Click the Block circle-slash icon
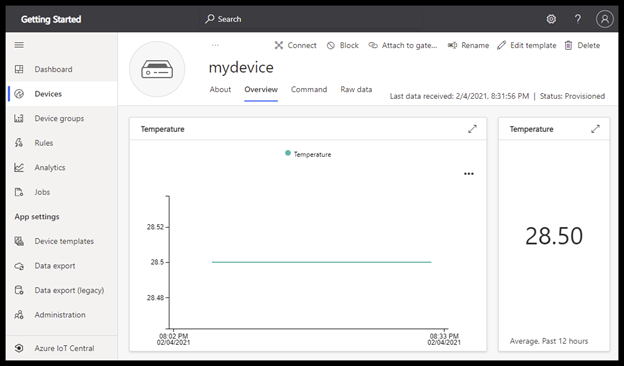Viewport: 624px width, 366px height. 331,45
